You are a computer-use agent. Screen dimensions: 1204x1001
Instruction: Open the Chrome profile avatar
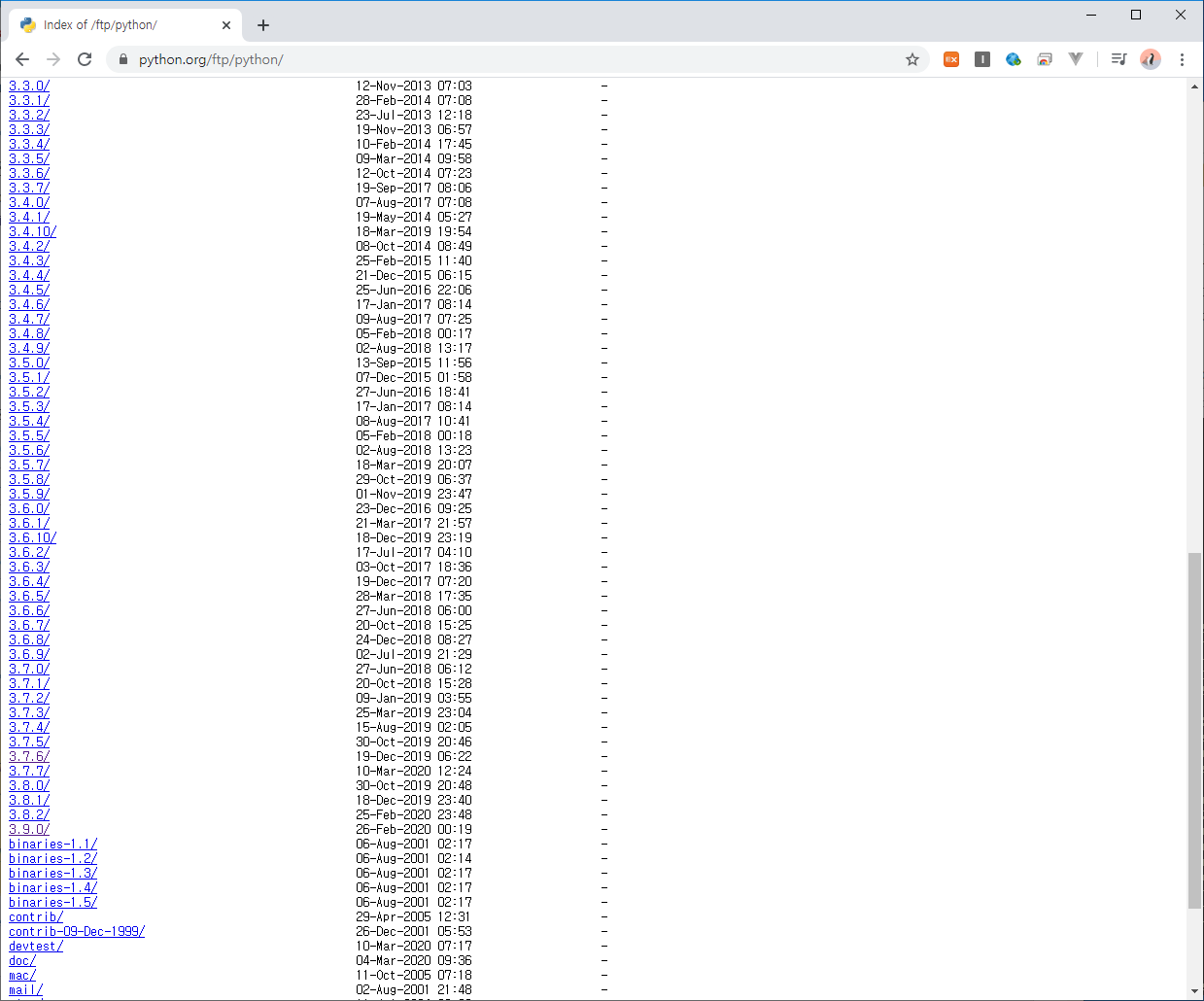coord(1151,59)
